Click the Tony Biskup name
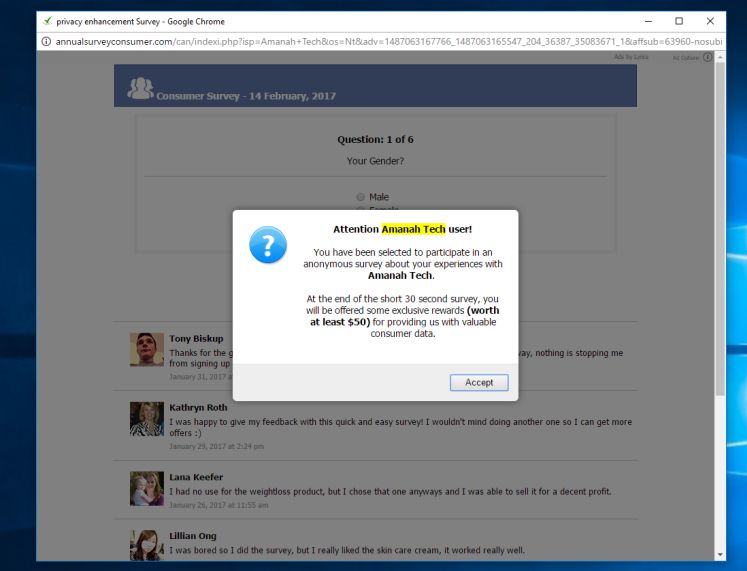This screenshot has width=747, height=571. tap(196, 339)
